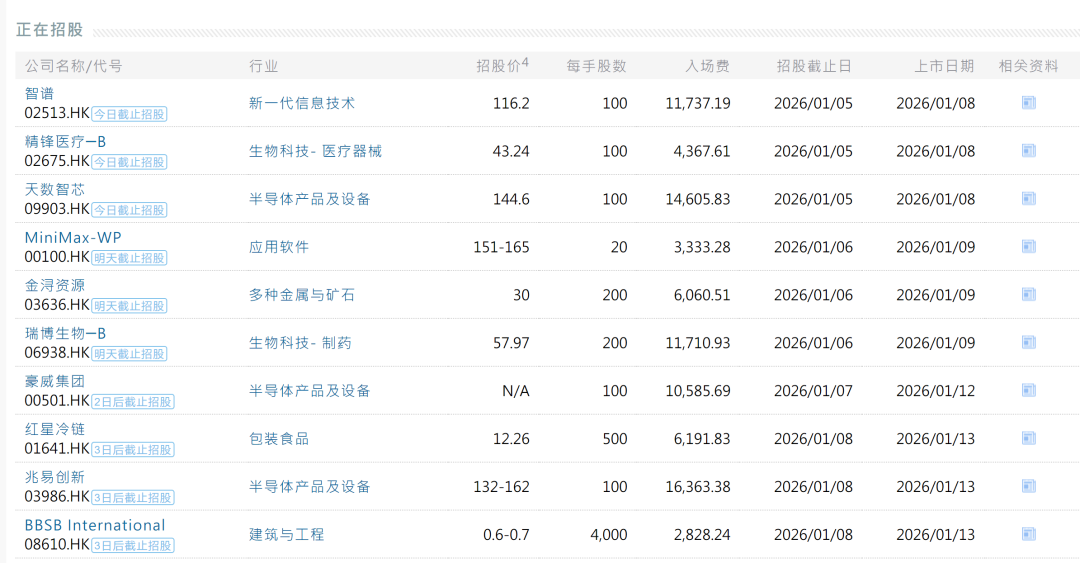Open the BBSB International company link

pos(95,525)
